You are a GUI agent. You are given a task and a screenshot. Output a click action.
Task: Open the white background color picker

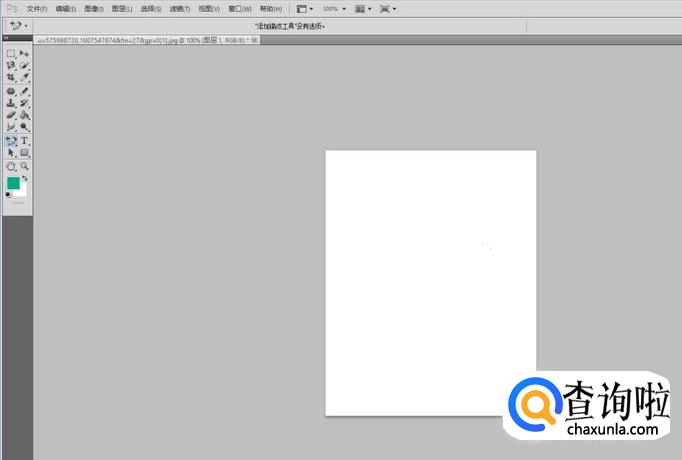pos(22,191)
